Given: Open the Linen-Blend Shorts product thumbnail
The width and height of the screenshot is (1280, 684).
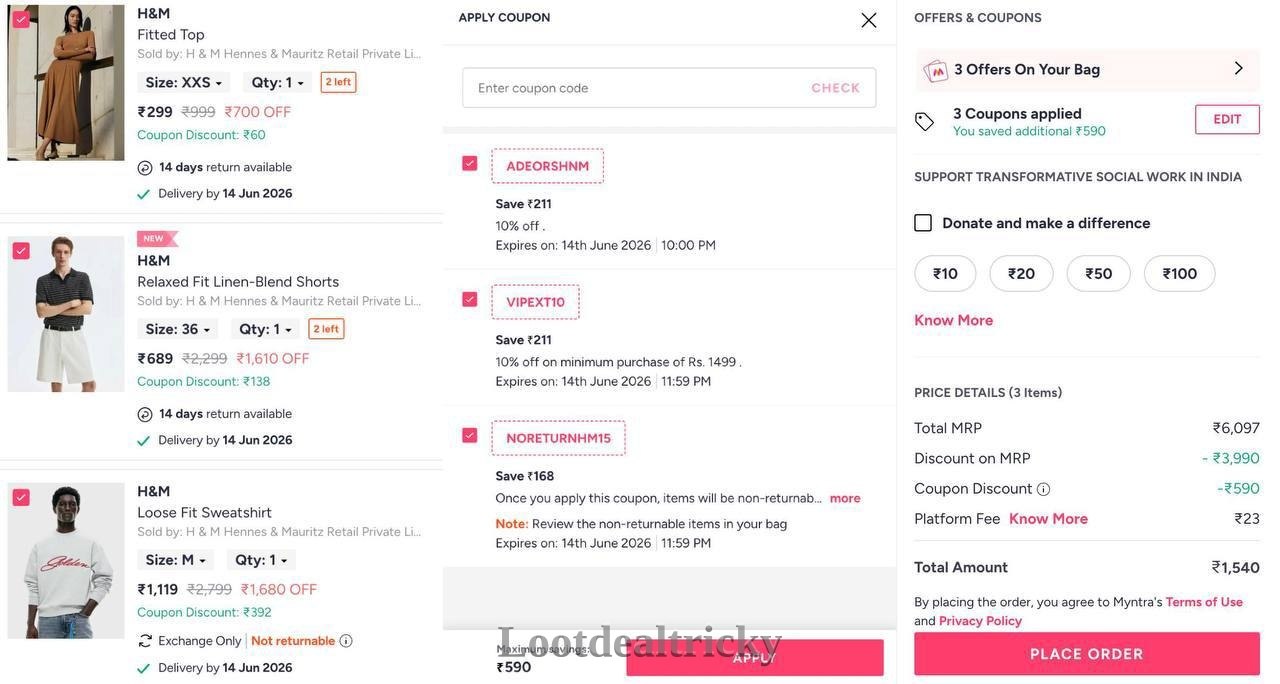Looking at the screenshot, I should [x=66, y=314].
